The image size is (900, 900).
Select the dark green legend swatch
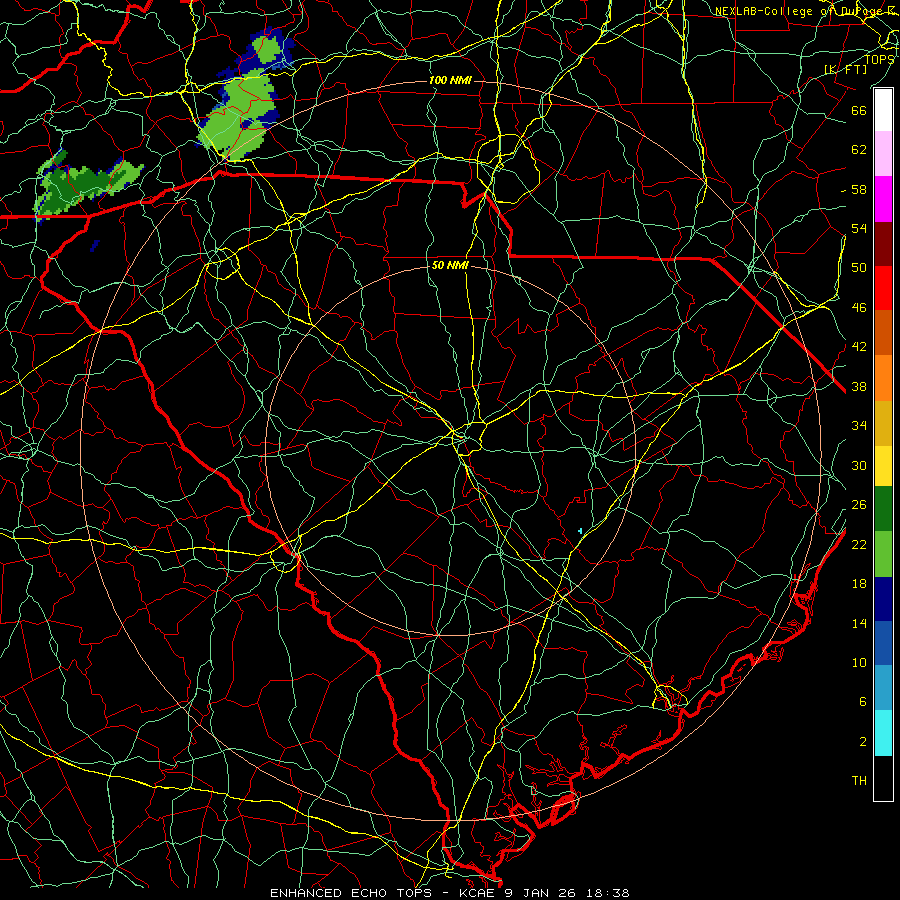(883, 509)
